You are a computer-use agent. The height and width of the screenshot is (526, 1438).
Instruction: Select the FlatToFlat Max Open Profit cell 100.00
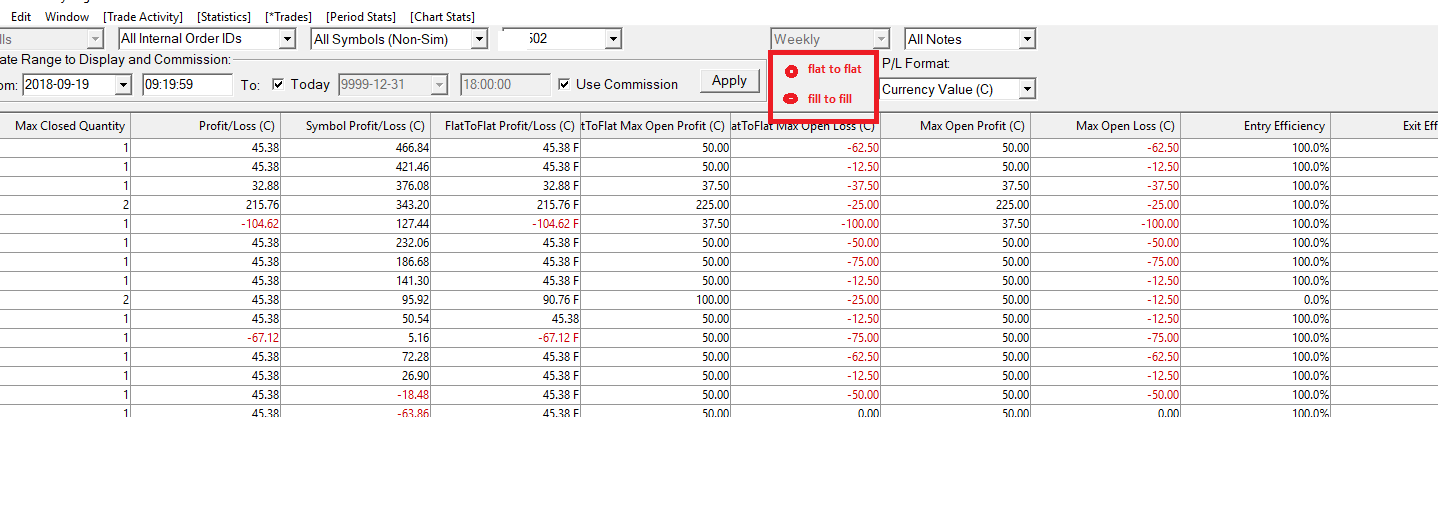tap(655, 300)
